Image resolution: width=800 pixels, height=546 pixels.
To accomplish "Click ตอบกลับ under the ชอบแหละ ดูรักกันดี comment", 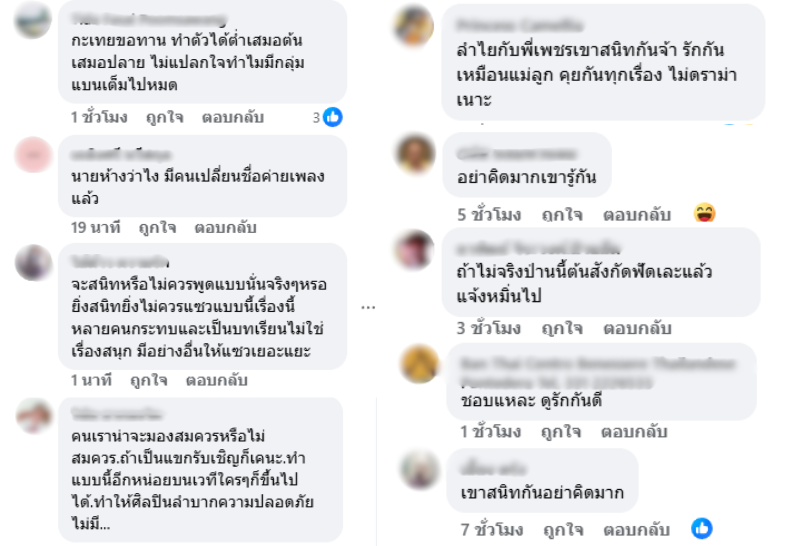I will (x=634, y=432).
